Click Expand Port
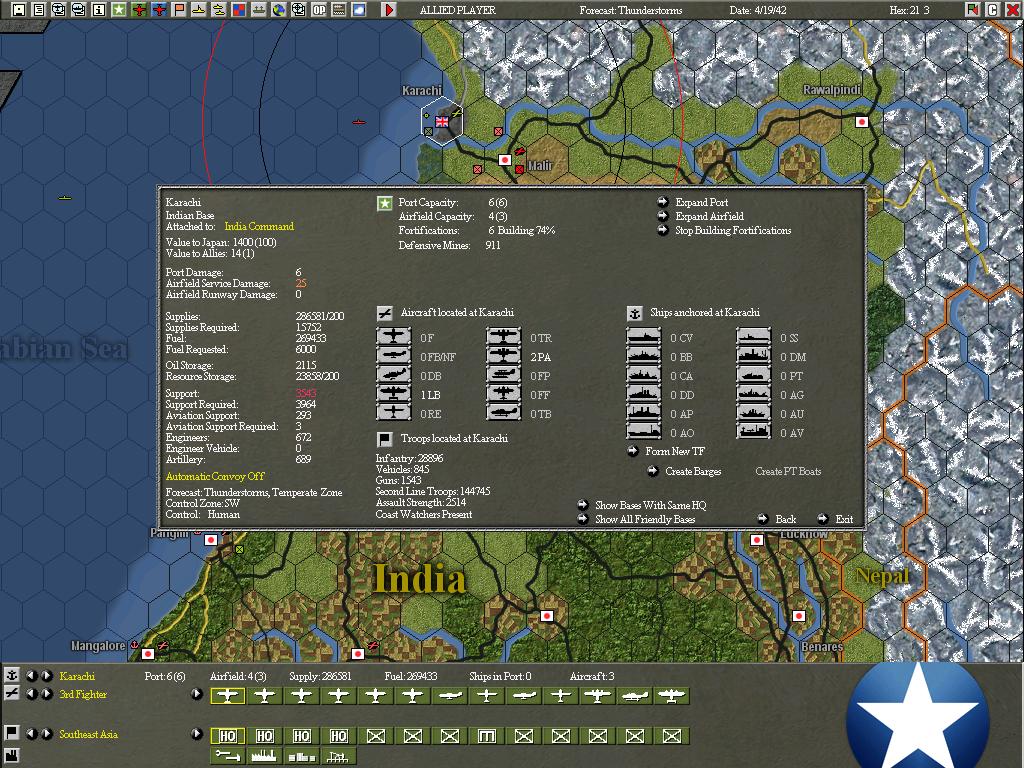 click(x=701, y=202)
